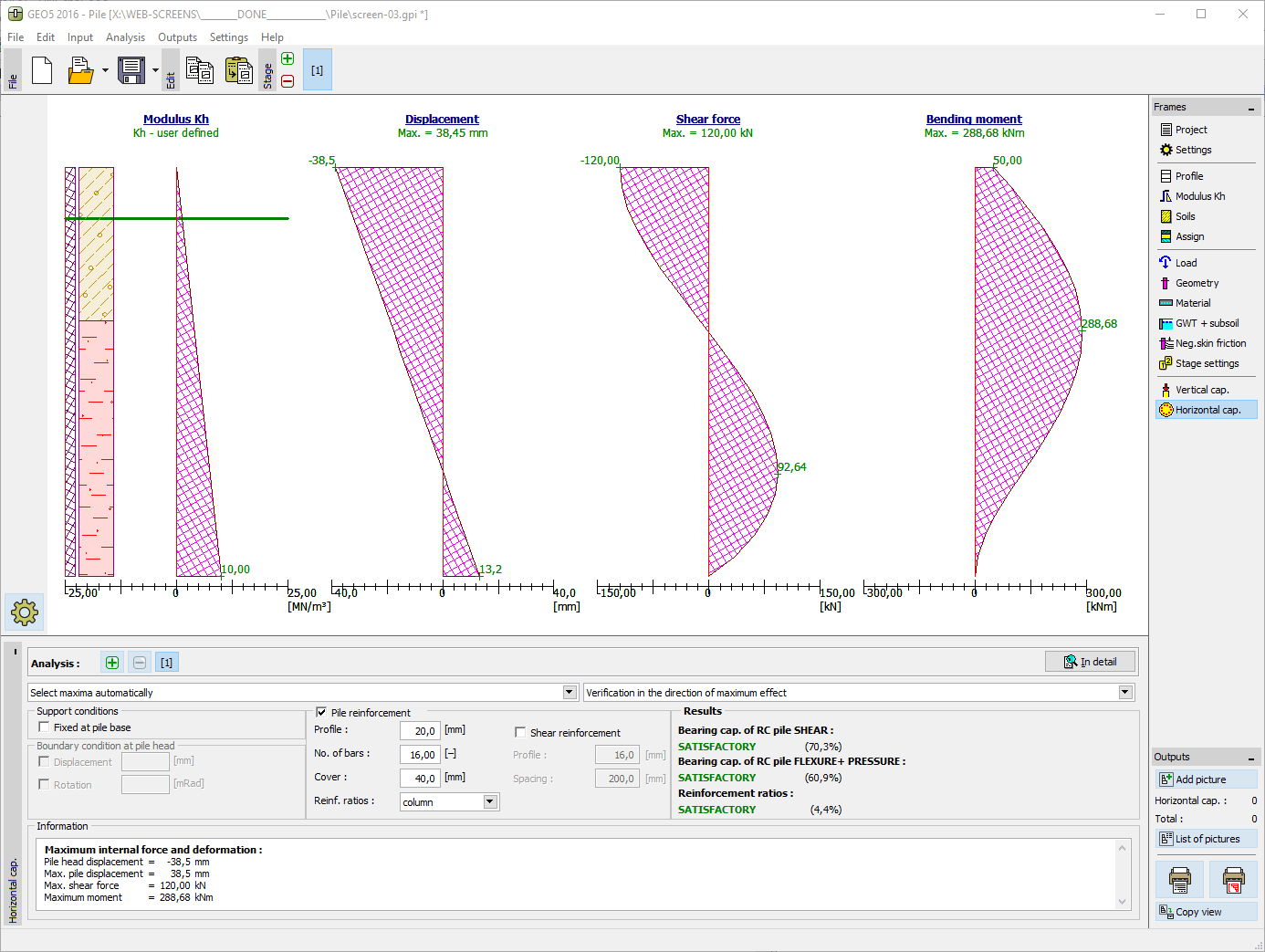
Task: Enable Fixed at pile base checkbox
Action: click(x=44, y=727)
